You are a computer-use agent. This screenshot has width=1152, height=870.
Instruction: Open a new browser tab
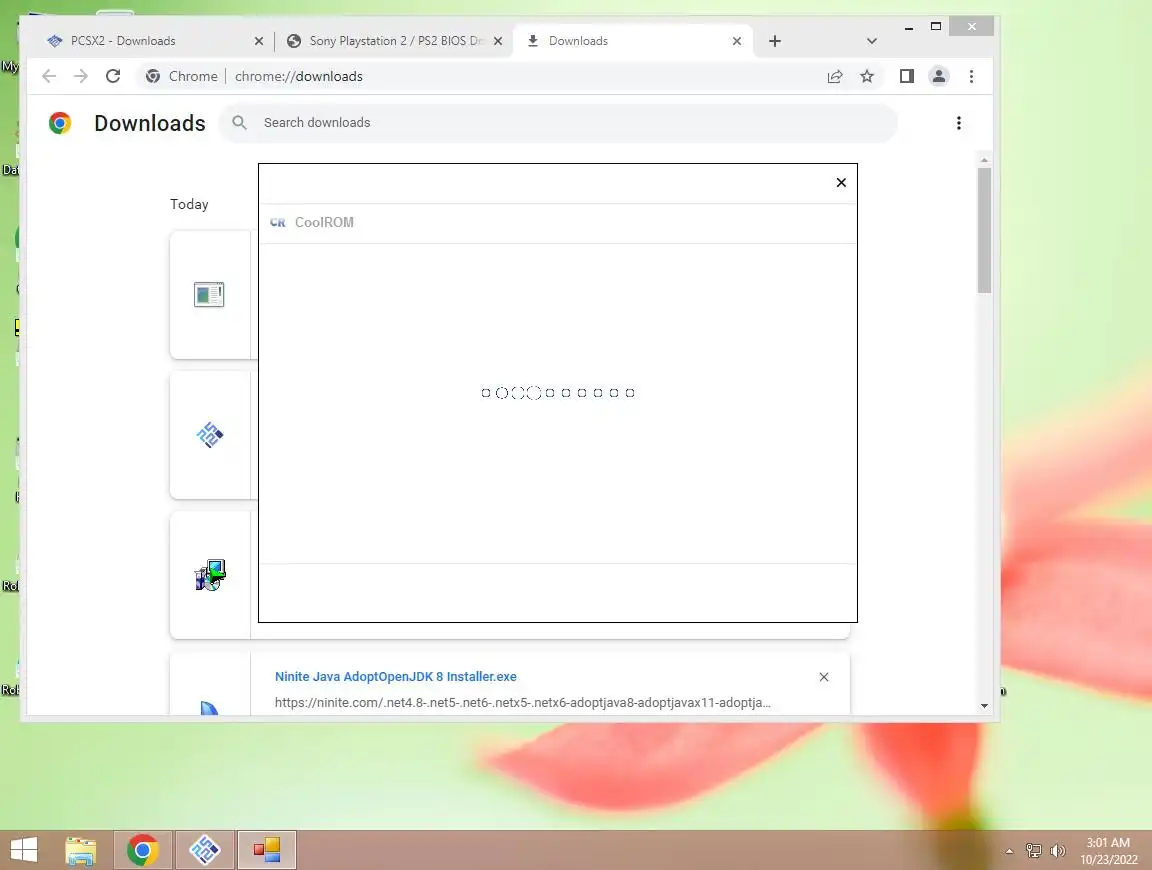click(774, 41)
